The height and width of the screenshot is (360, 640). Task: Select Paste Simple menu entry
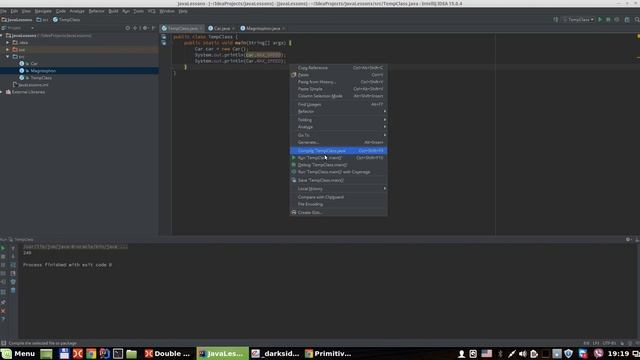(338, 89)
